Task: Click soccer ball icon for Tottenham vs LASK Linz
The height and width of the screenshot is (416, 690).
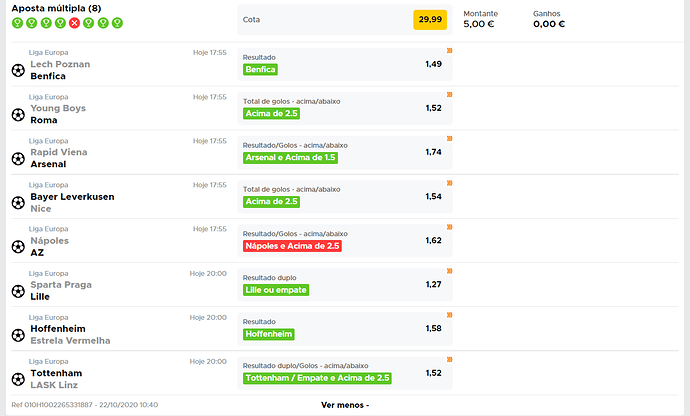Action: (x=18, y=379)
